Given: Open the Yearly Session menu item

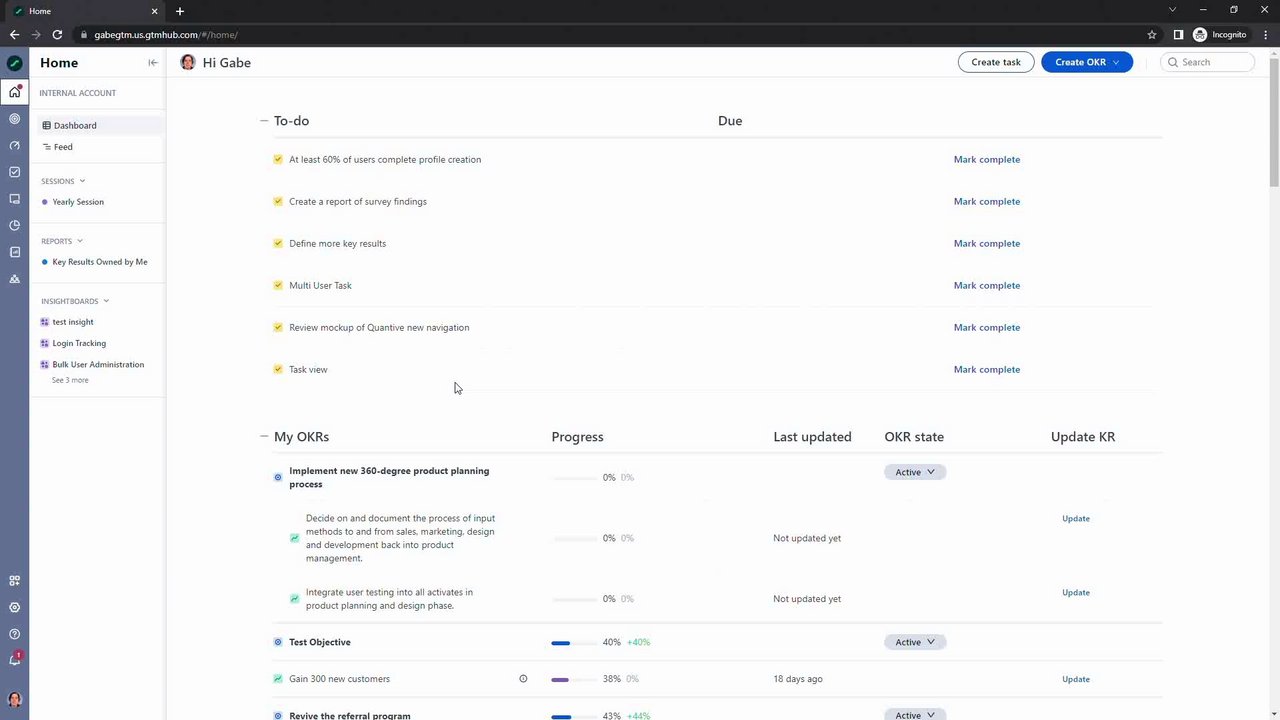Looking at the screenshot, I should (x=78, y=202).
